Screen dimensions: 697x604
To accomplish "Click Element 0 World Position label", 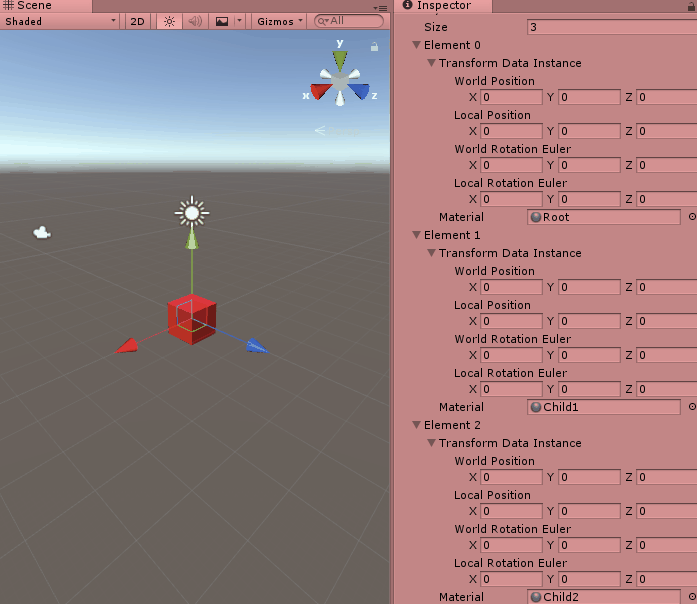I will click(x=494, y=81).
